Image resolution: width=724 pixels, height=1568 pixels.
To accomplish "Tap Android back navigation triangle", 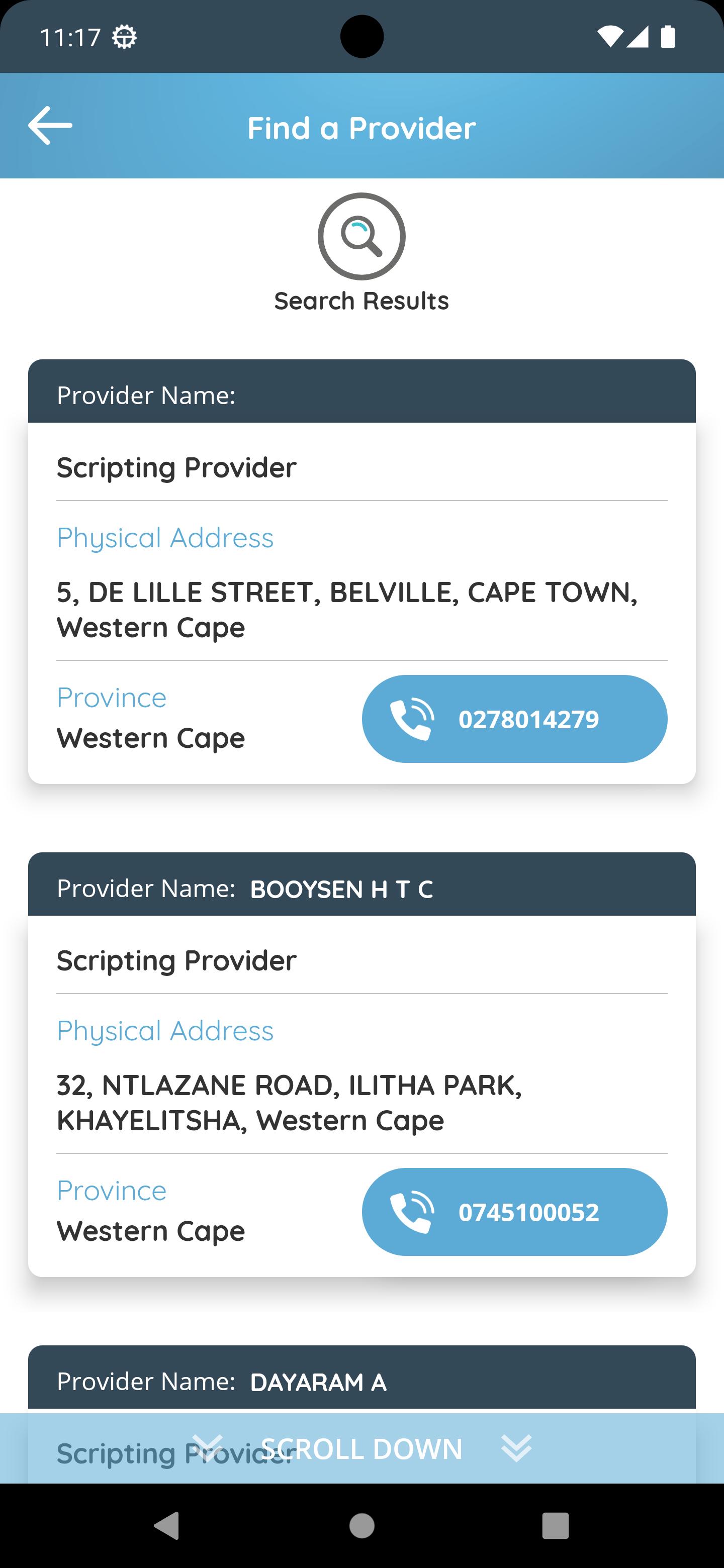I will (x=166, y=1526).
